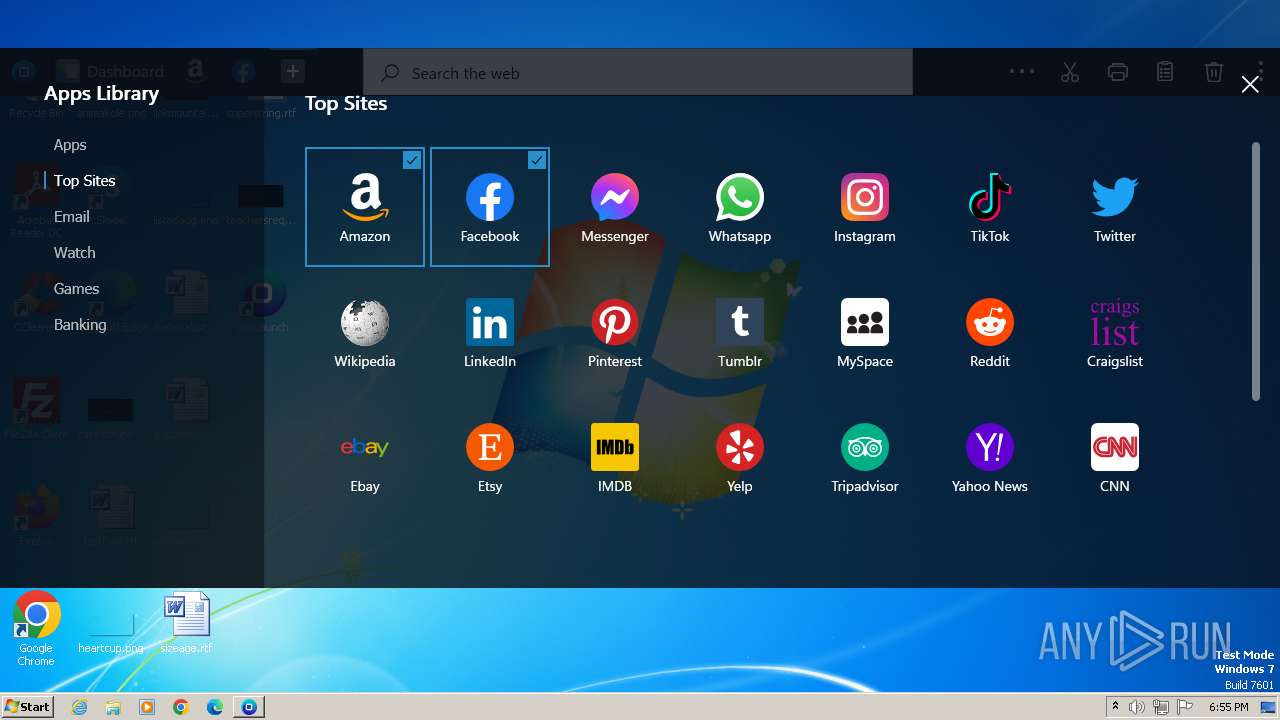Open the three-dot more options
The width and height of the screenshot is (1280, 720).
[1022, 71]
